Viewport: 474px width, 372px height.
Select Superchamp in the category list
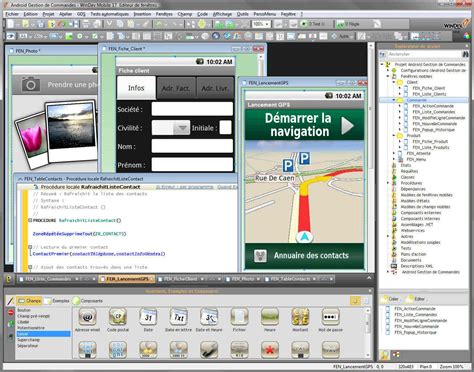click(28, 340)
